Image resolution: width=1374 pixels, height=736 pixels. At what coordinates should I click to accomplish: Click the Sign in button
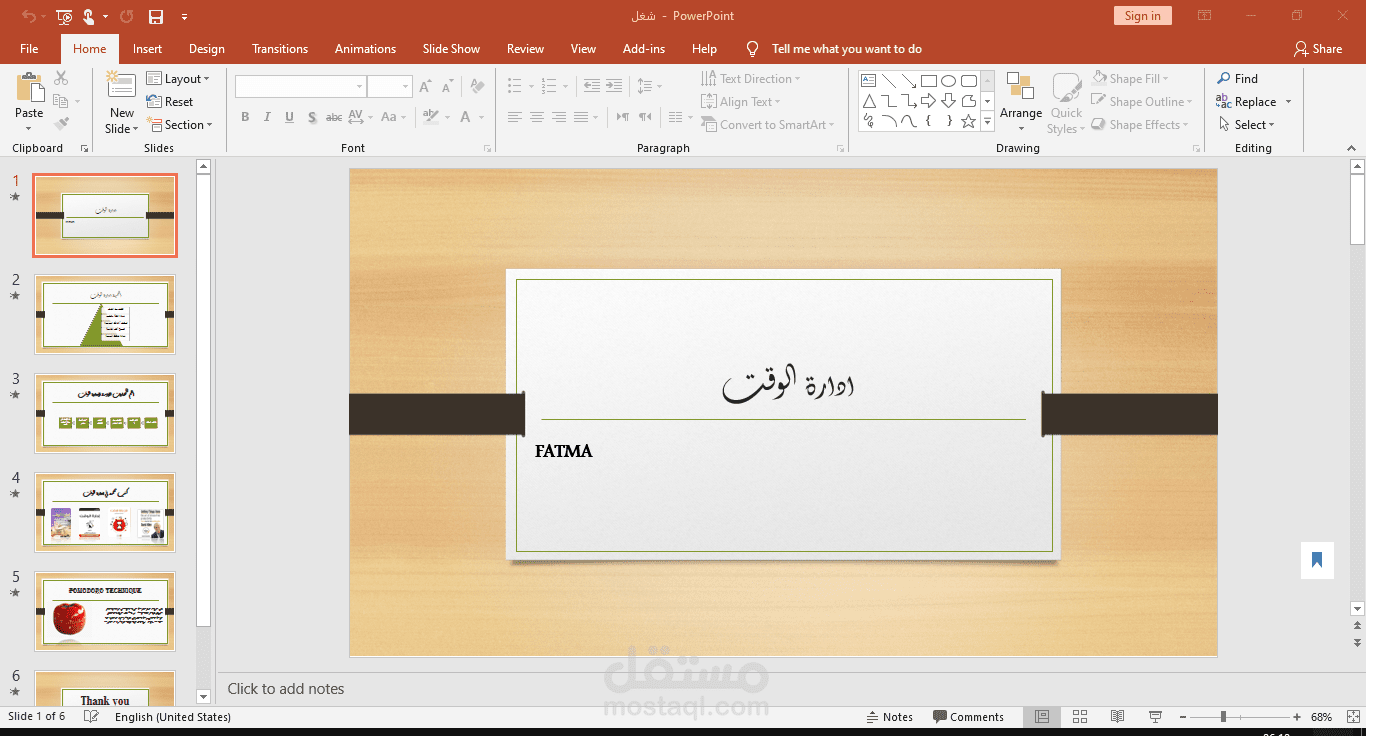click(1142, 16)
